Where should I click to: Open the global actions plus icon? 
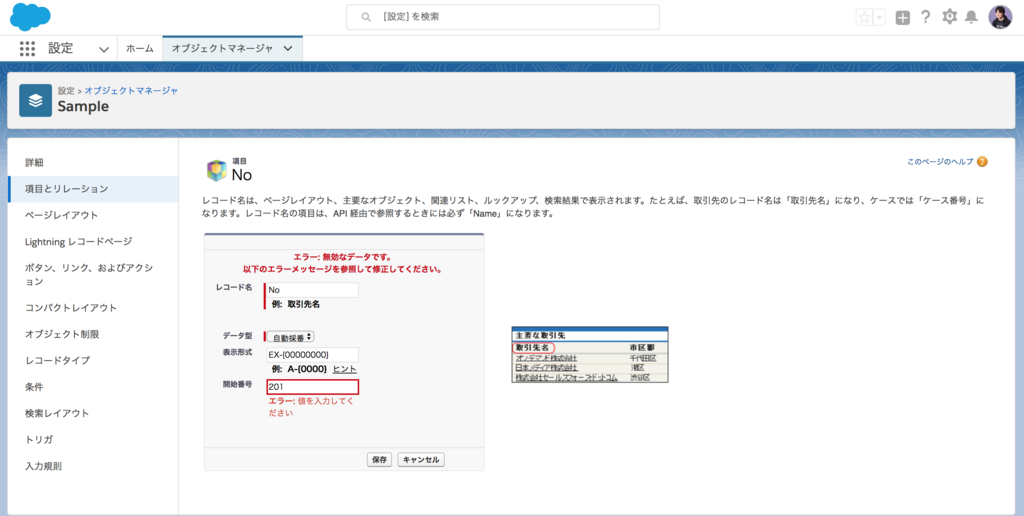click(x=903, y=18)
